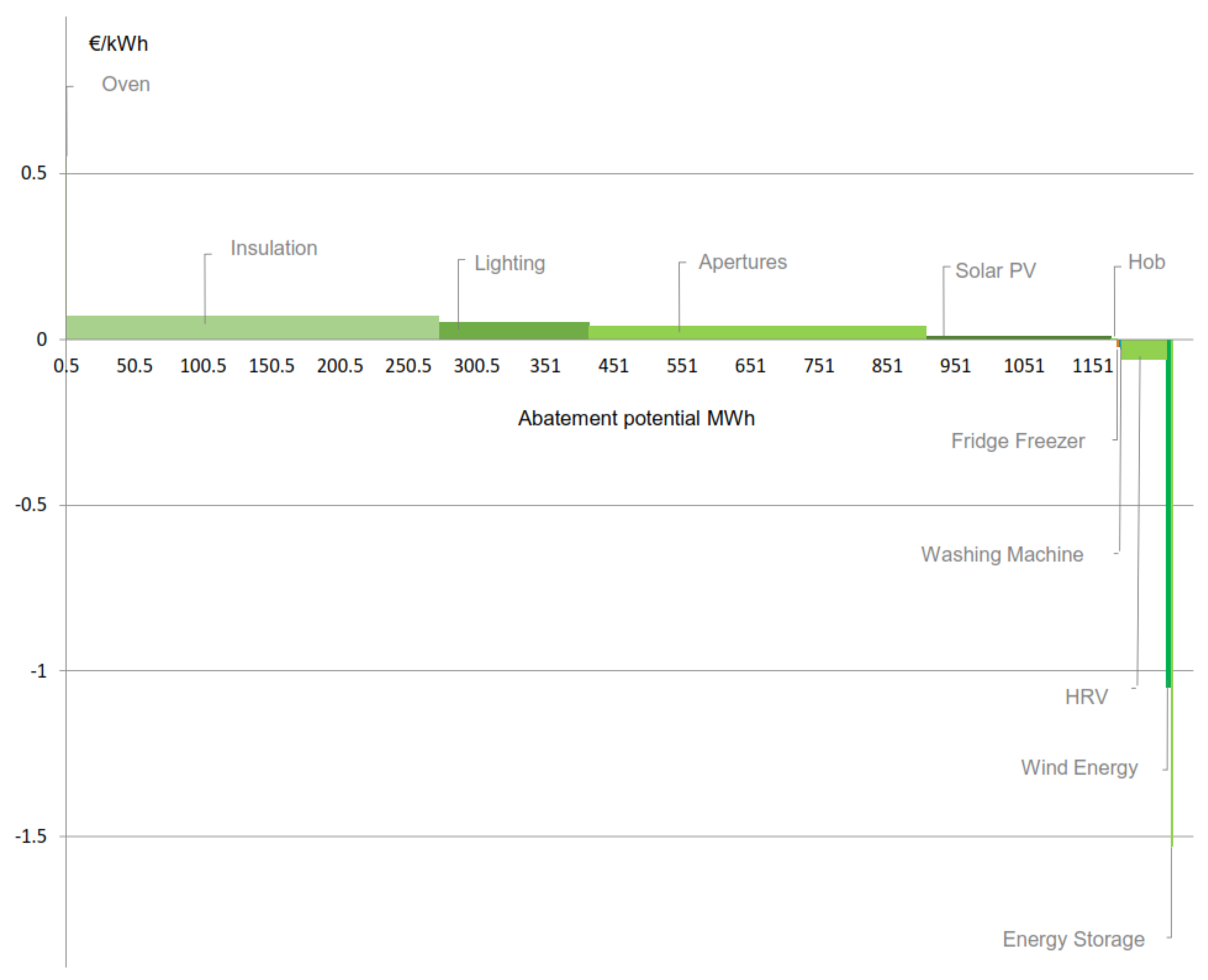Select the HRV bar below the axis

(x=1143, y=350)
